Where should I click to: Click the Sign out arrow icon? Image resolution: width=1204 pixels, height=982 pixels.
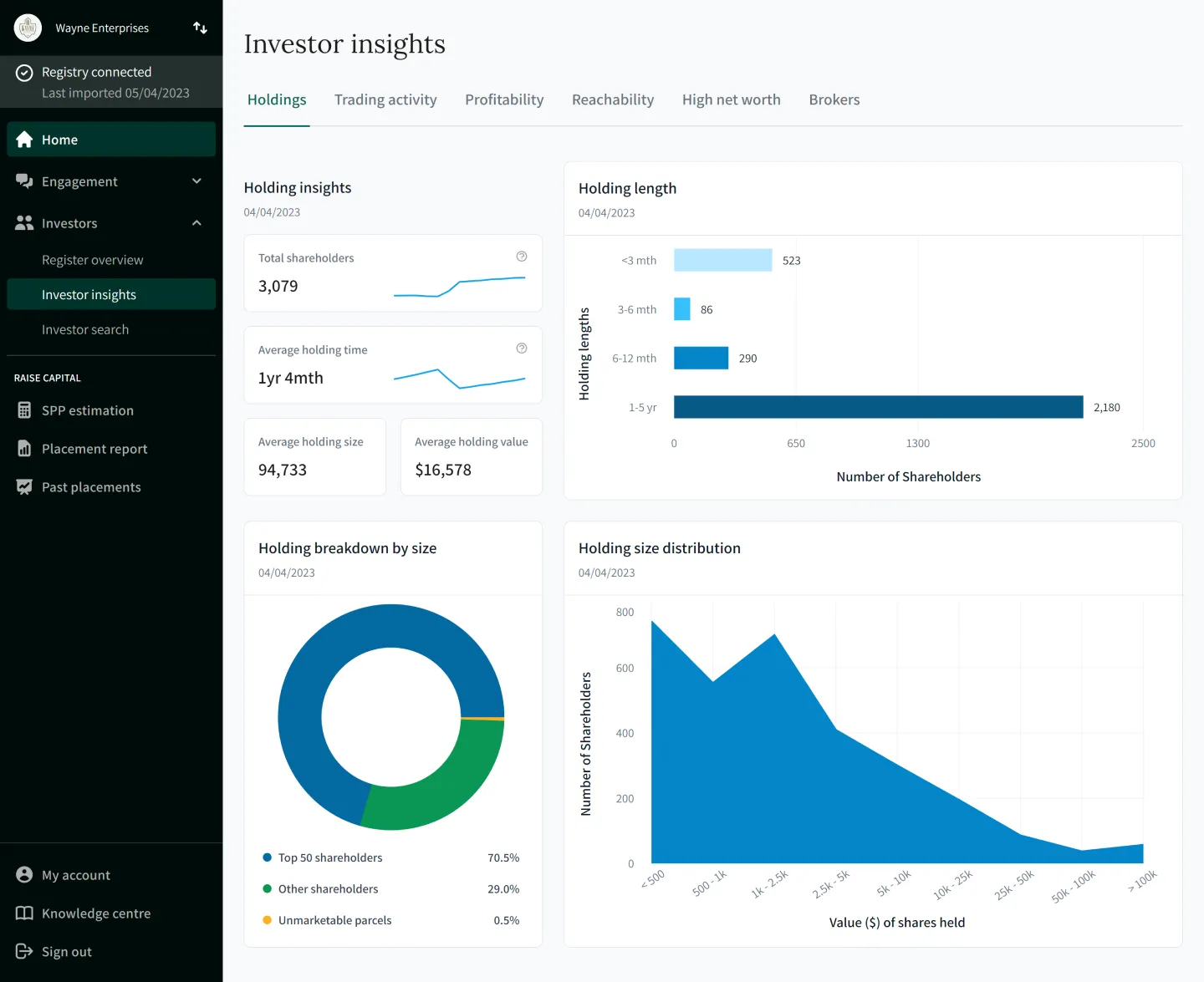[24, 952]
